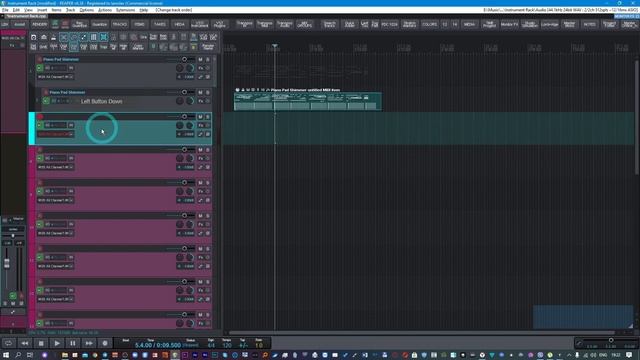Open Windows Task View

pyautogui.click(x=30, y=355)
